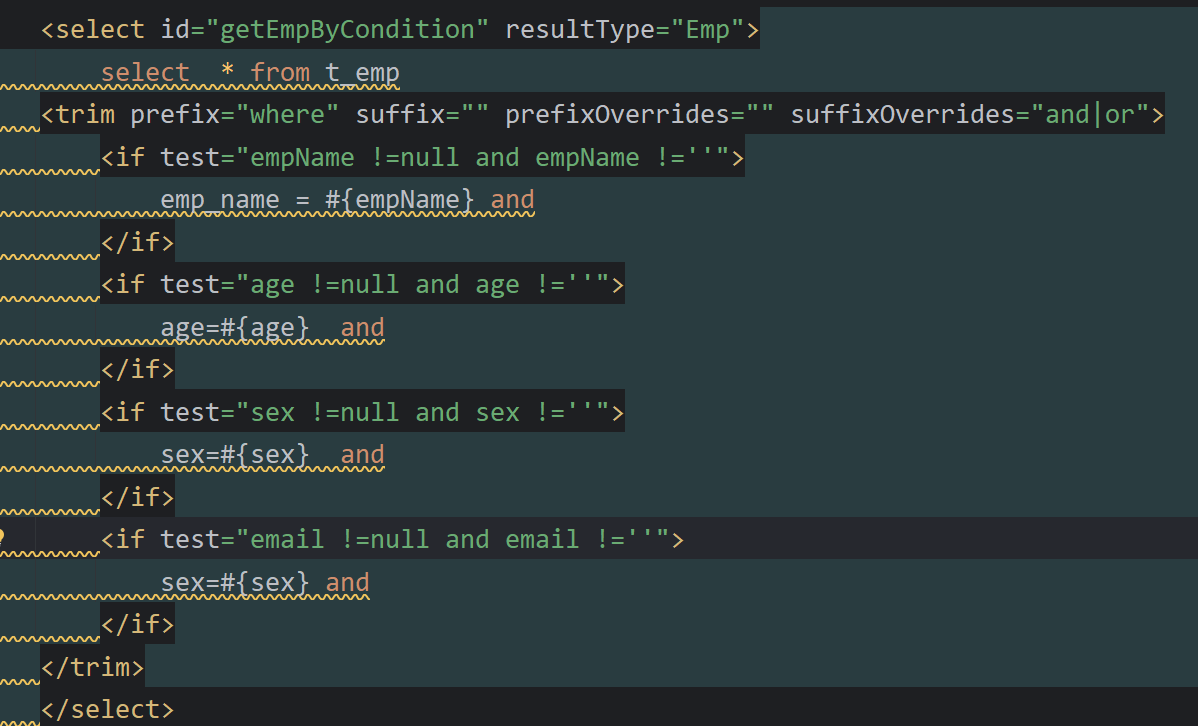Click the resultType "Emp" value

pos(708,30)
